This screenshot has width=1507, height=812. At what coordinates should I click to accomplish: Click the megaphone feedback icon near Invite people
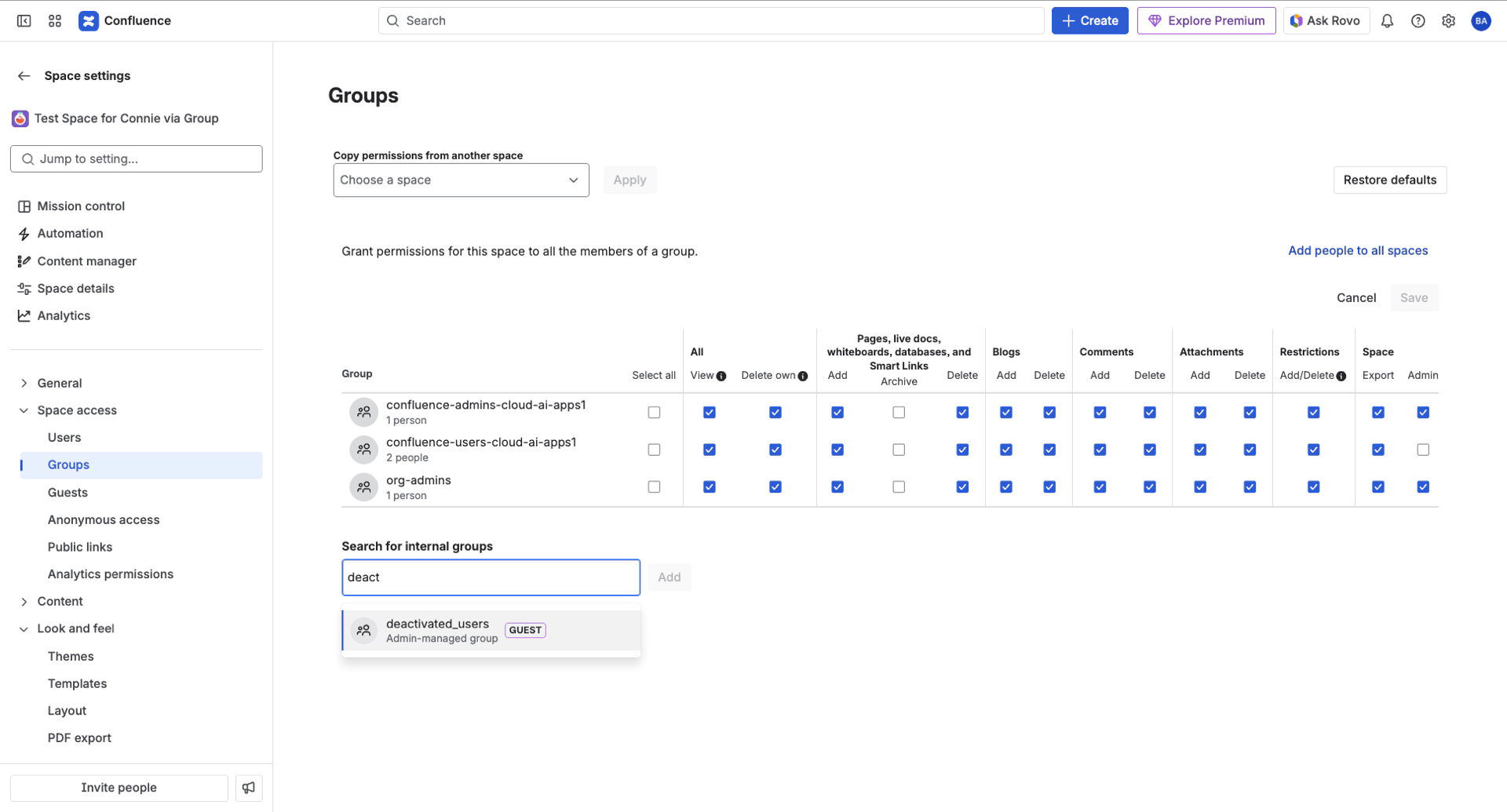(249, 788)
